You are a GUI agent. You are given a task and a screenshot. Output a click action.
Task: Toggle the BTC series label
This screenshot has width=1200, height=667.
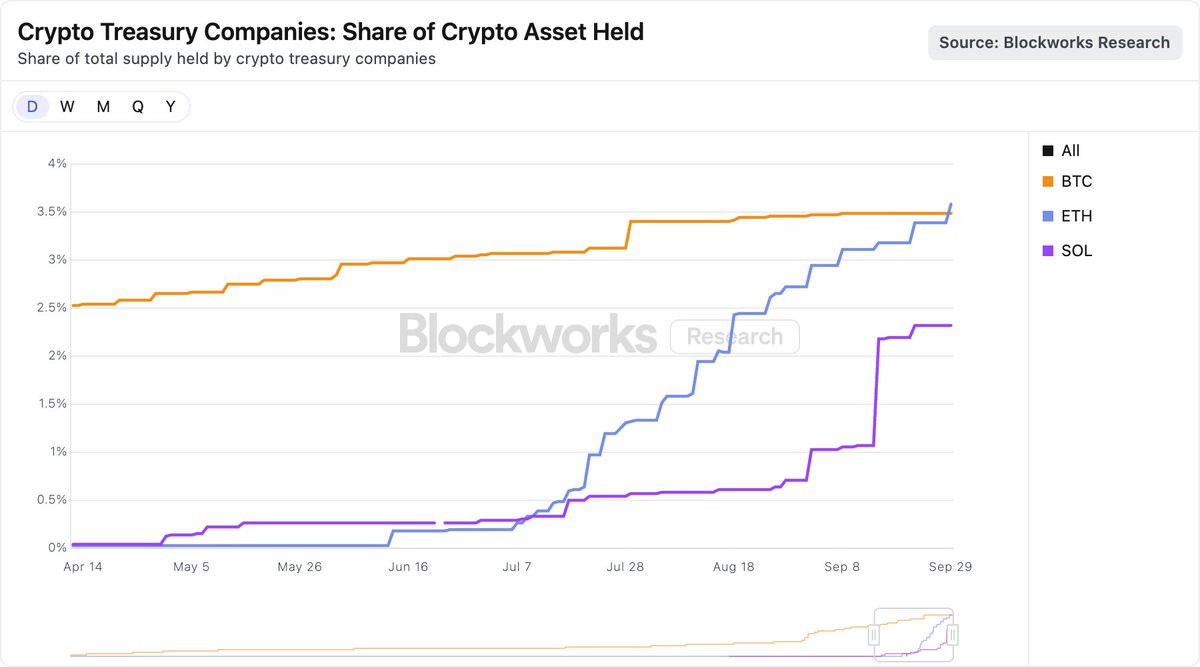pos(1076,182)
